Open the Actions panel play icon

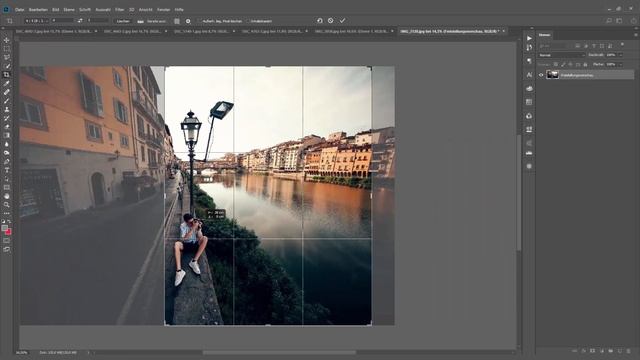click(529, 38)
